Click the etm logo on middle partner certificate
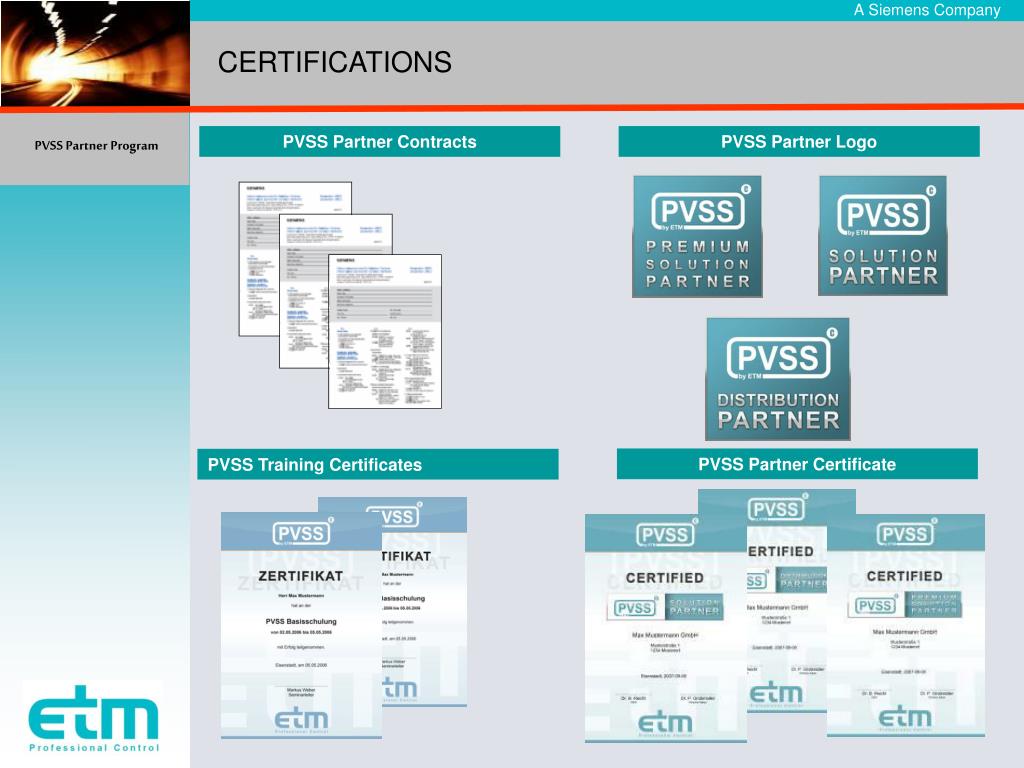1024x768 pixels. (776, 694)
